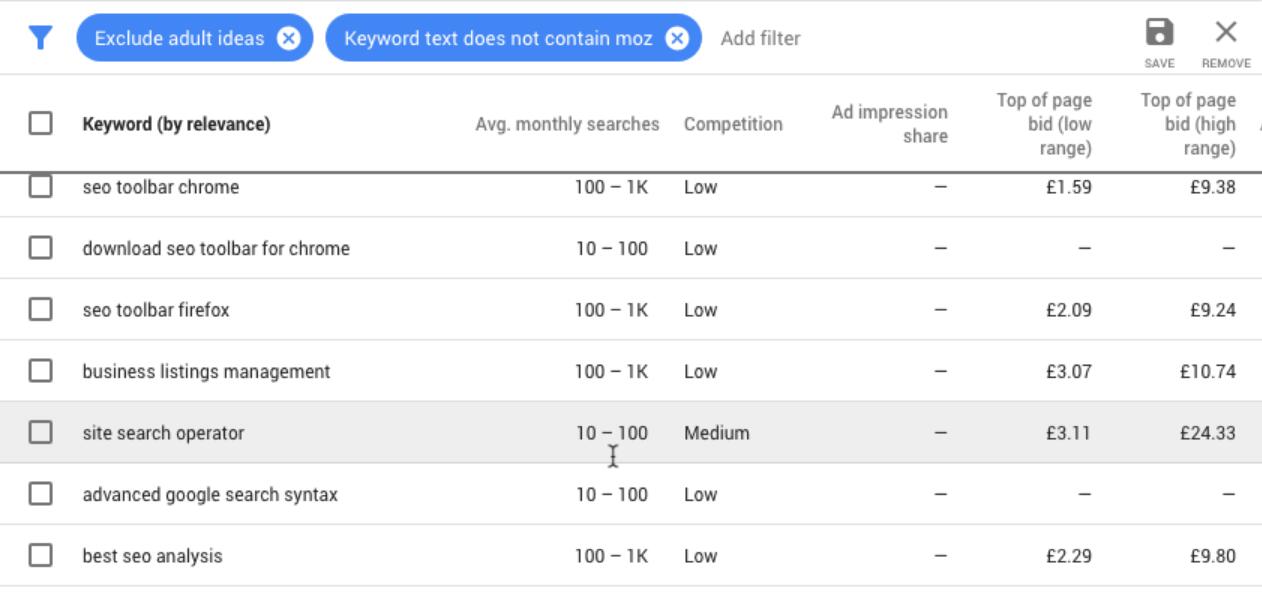Sort by Top of page bid (low range)
Image resolution: width=1262 pixels, height=604 pixels.
[x=1044, y=124]
